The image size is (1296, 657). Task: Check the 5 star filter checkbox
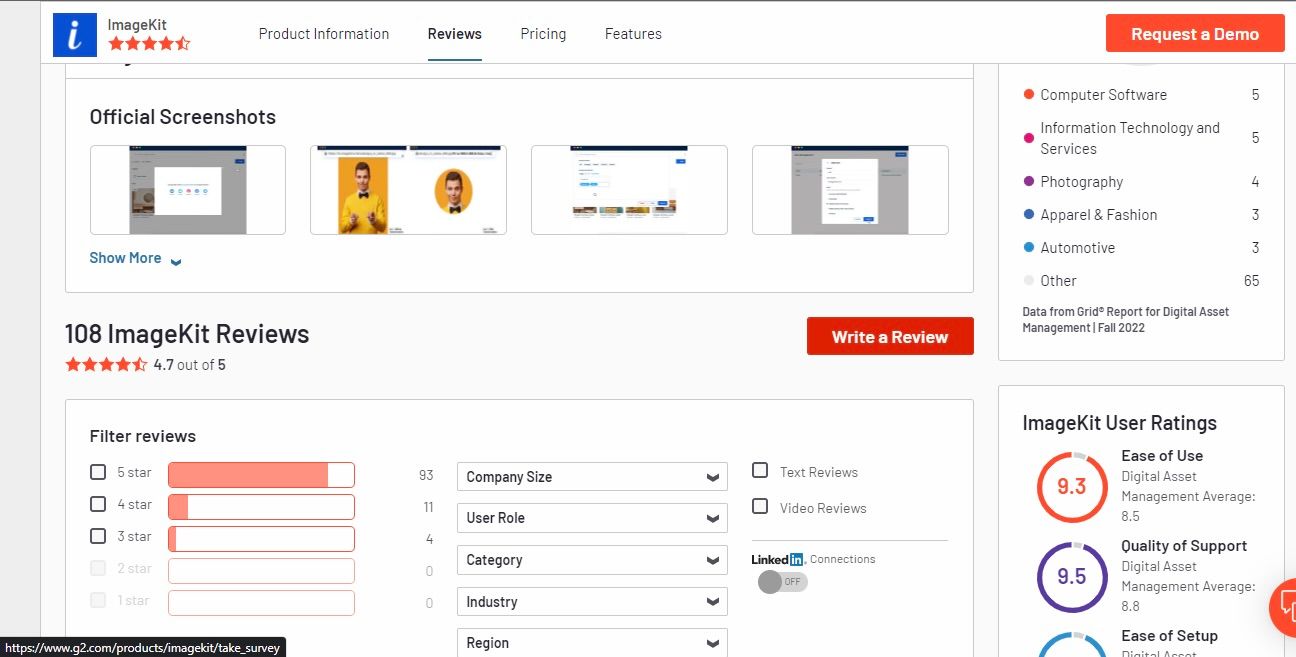(x=98, y=472)
